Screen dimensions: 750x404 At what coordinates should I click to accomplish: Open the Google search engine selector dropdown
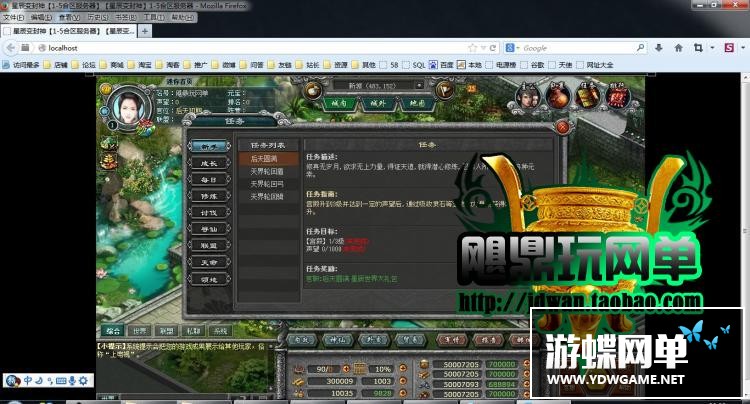[x=512, y=48]
